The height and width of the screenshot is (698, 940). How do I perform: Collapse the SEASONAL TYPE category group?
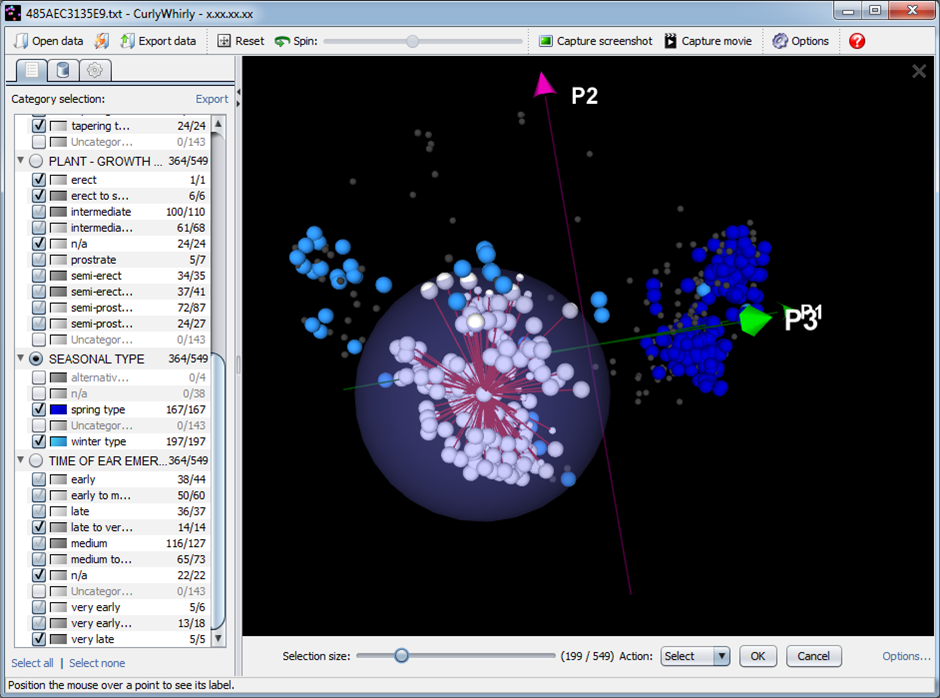20,359
